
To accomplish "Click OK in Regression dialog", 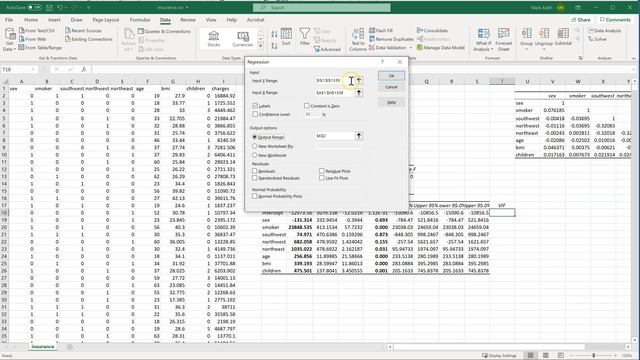I will tap(391, 76).
